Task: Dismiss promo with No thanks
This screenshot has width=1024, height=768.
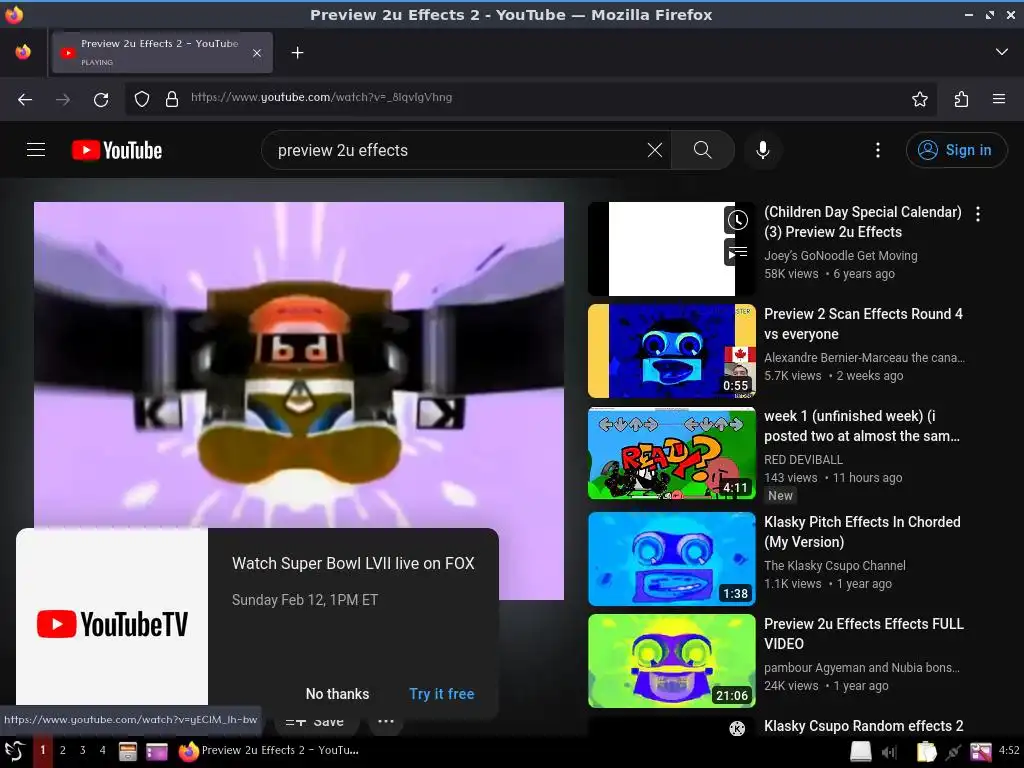Action: pyautogui.click(x=337, y=694)
